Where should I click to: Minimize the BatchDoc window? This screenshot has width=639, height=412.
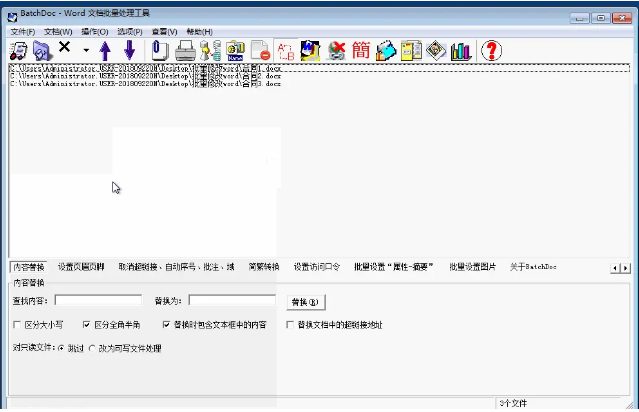tap(580, 18)
